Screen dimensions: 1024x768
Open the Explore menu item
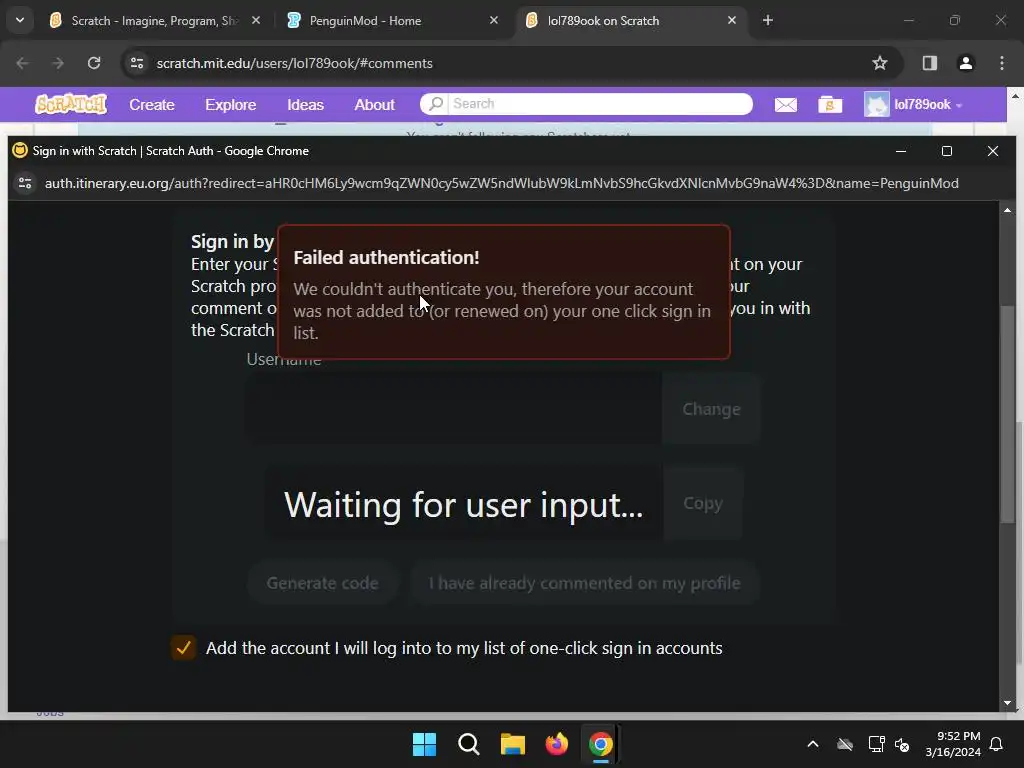click(x=231, y=104)
